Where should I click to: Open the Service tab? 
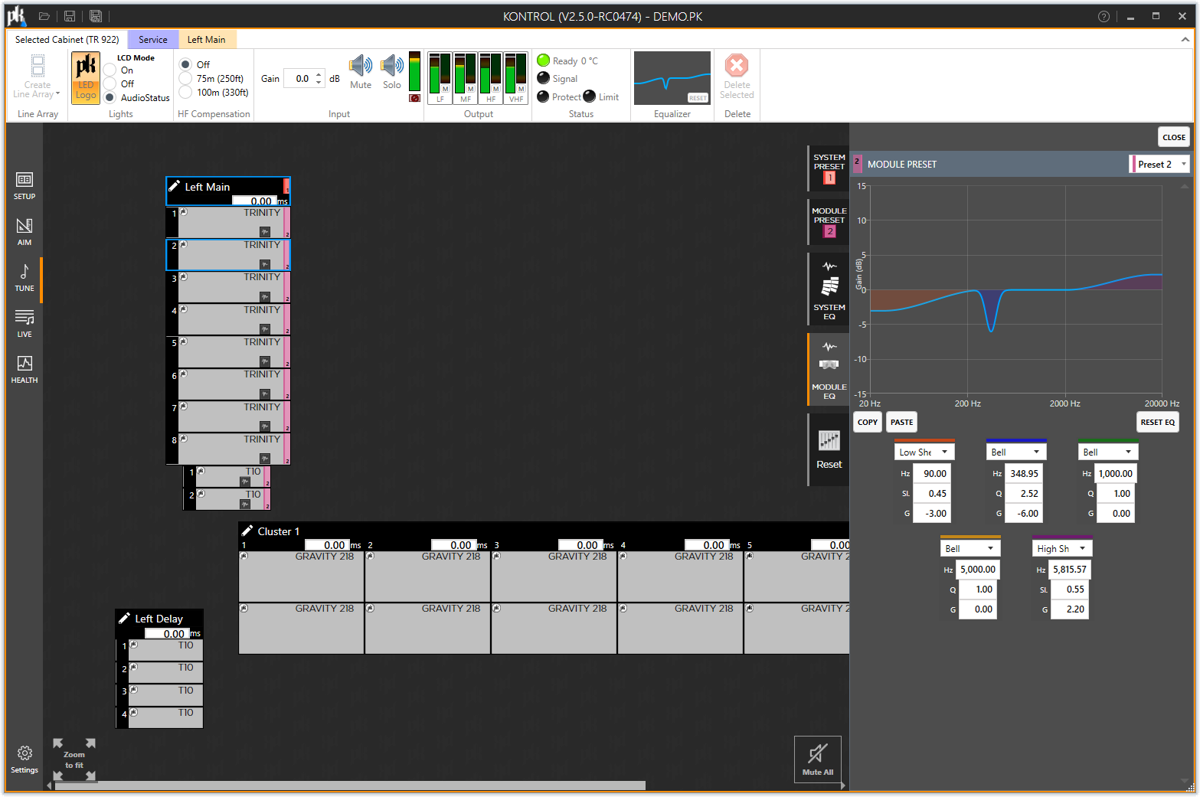153,40
